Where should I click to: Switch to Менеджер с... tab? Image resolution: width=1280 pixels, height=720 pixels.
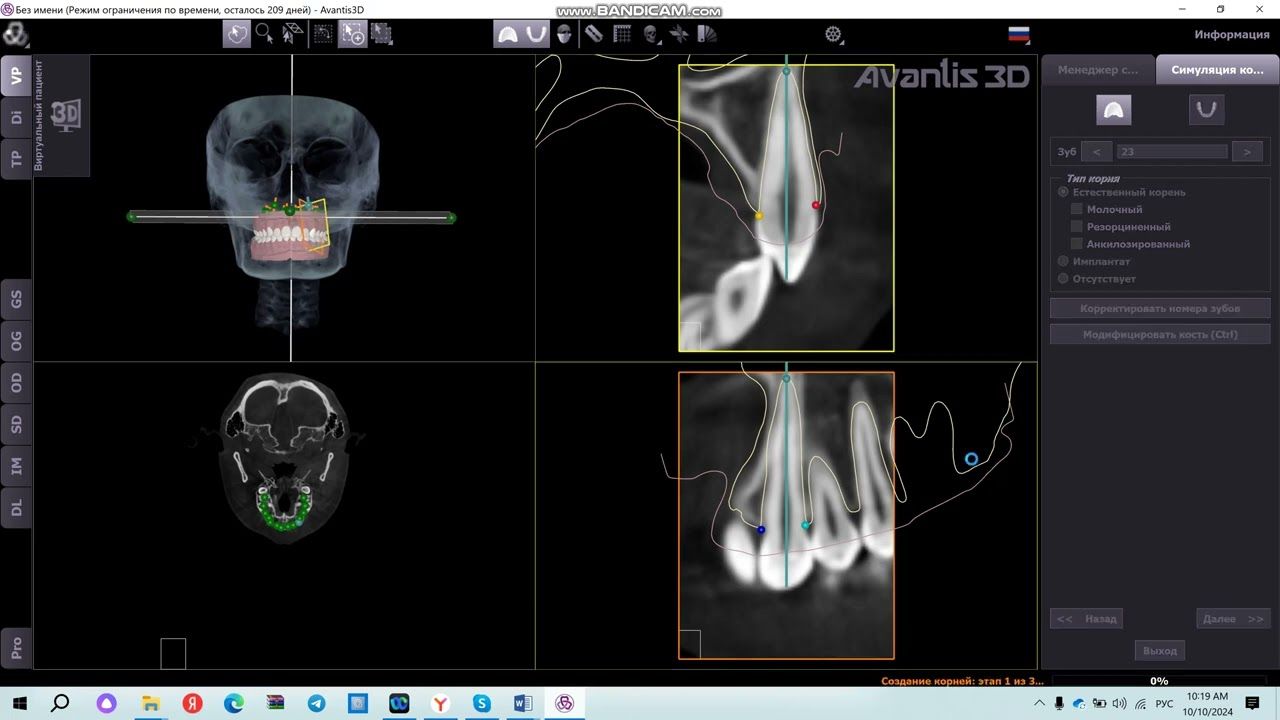tap(1098, 70)
